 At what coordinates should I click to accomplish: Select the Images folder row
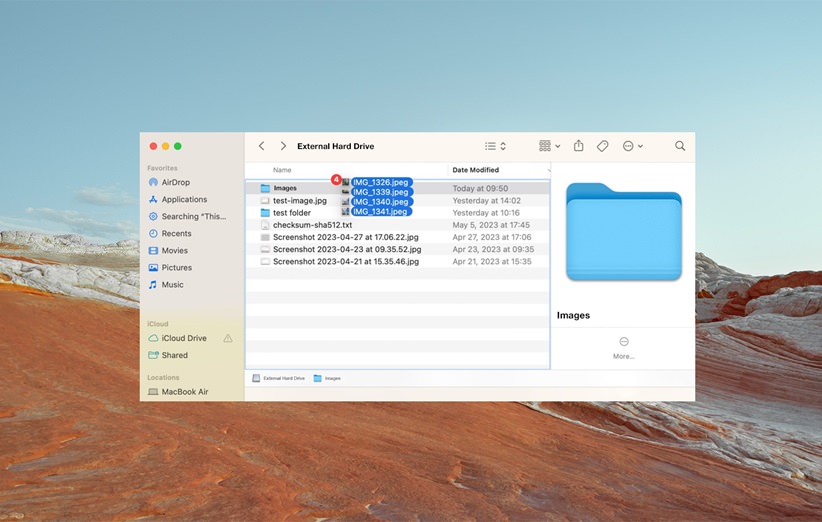pos(397,188)
